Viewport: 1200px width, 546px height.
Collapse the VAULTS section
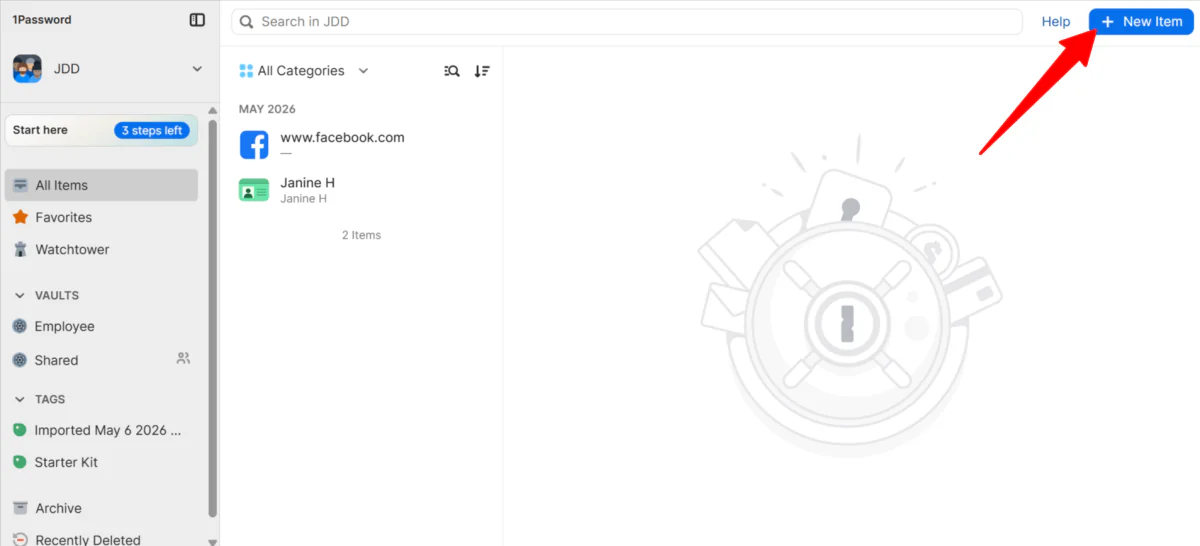[x=20, y=295]
